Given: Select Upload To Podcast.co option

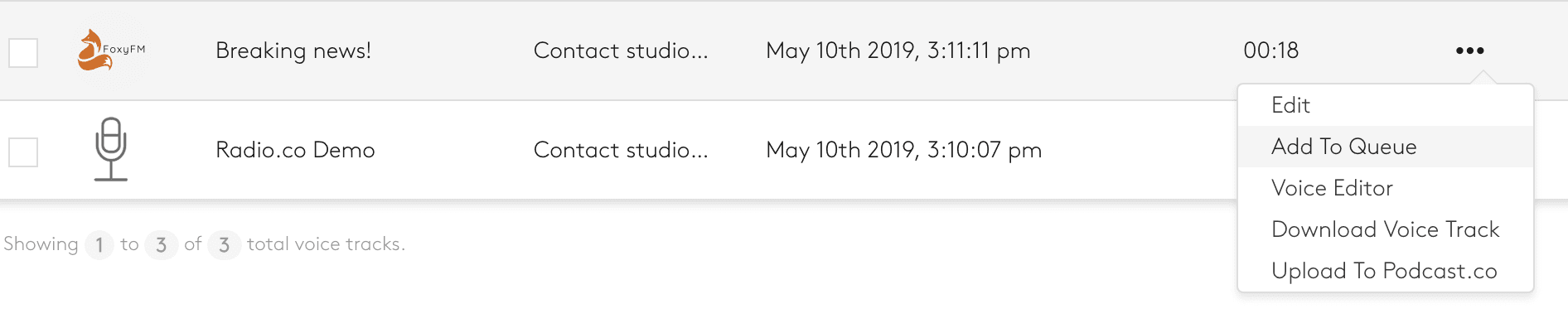Looking at the screenshot, I should pyautogui.click(x=1385, y=271).
